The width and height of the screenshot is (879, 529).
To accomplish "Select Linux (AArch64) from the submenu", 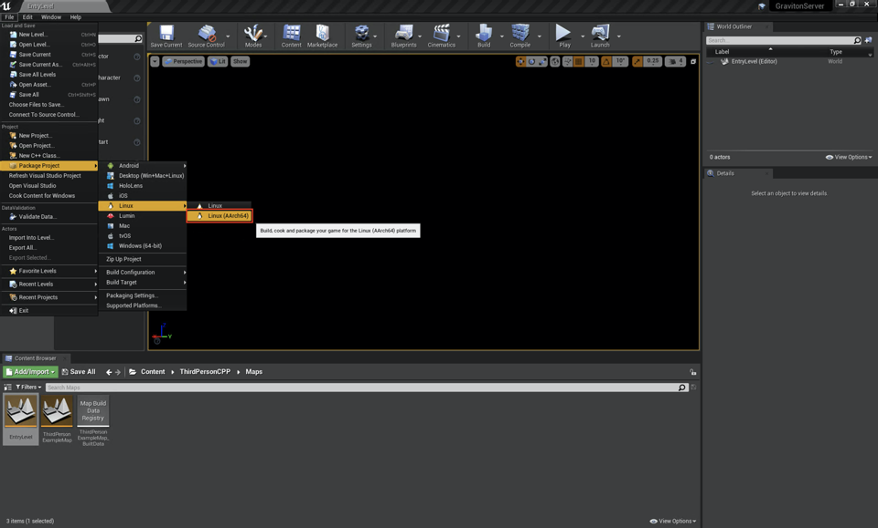I will [228, 216].
